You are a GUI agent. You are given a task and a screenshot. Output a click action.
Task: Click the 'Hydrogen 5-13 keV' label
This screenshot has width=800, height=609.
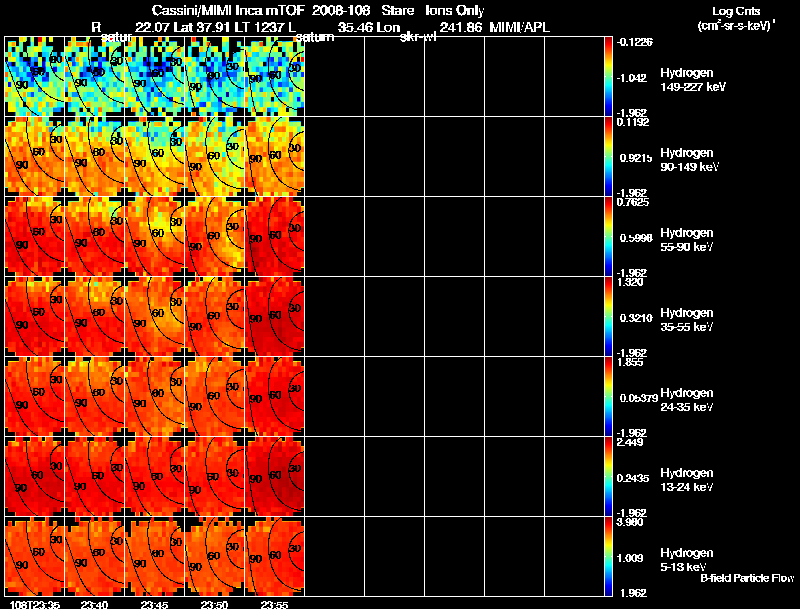(x=687, y=560)
